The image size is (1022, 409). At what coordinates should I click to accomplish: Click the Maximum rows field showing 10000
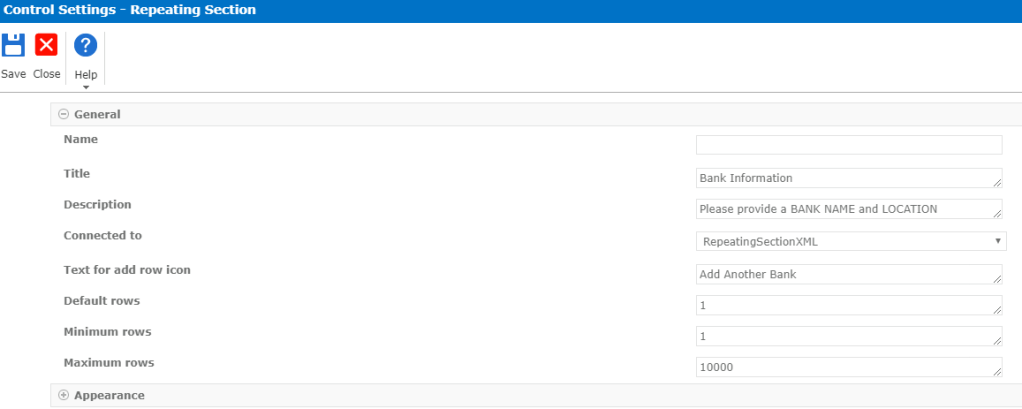845,367
